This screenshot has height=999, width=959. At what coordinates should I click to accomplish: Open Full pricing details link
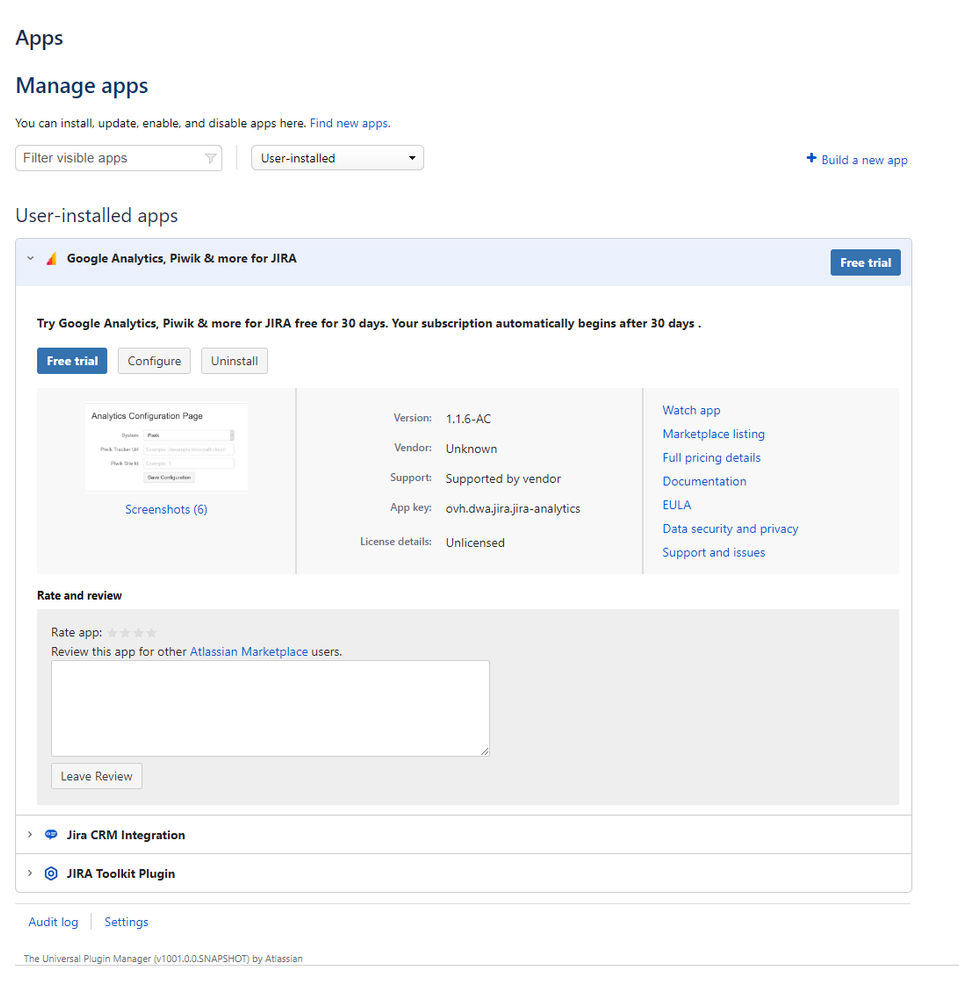(x=711, y=457)
